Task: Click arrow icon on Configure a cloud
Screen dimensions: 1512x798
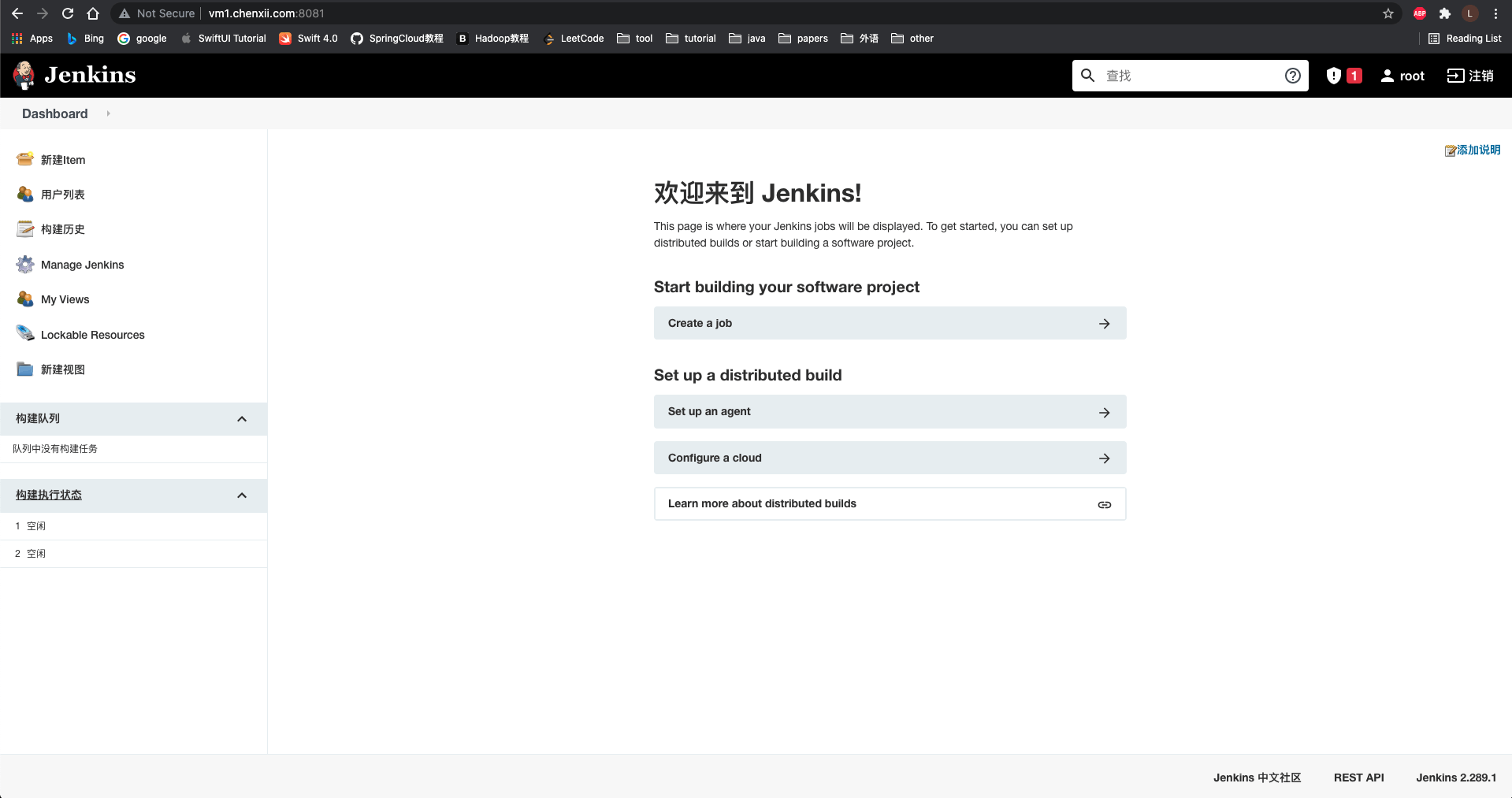Action: pyautogui.click(x=1105, y=458)
